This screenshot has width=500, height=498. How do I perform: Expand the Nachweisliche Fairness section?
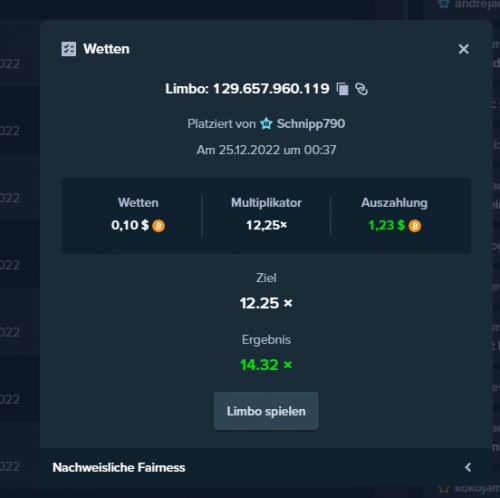pyautogui.click(x=266, y=467)
